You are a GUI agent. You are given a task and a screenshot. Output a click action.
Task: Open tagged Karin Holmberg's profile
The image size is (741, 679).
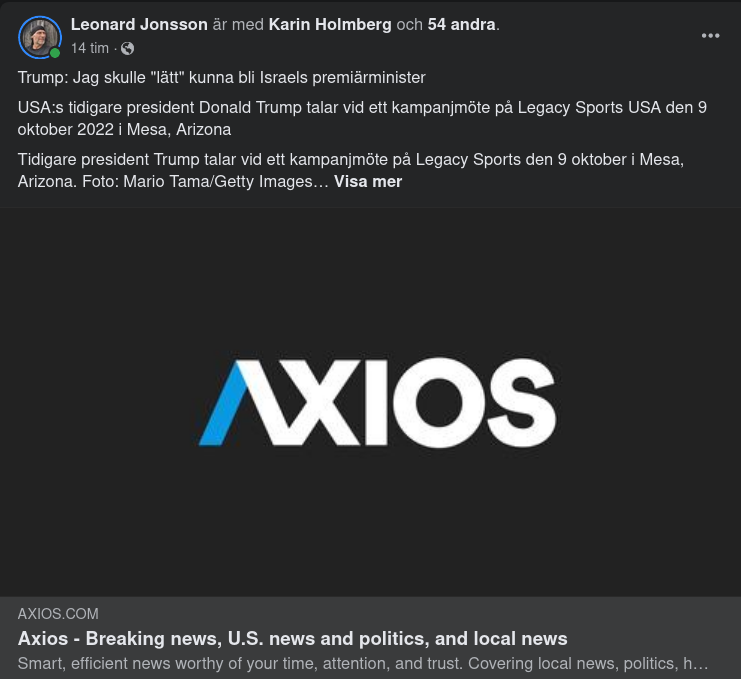click(330, 25)
